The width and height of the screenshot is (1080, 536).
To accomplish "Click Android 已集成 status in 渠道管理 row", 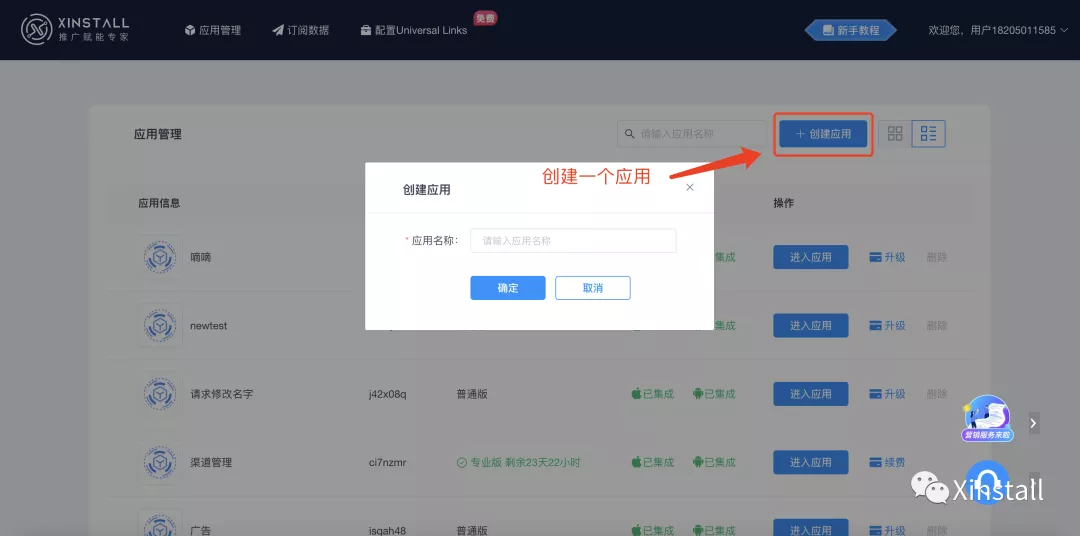I will (x=714, y=462).
